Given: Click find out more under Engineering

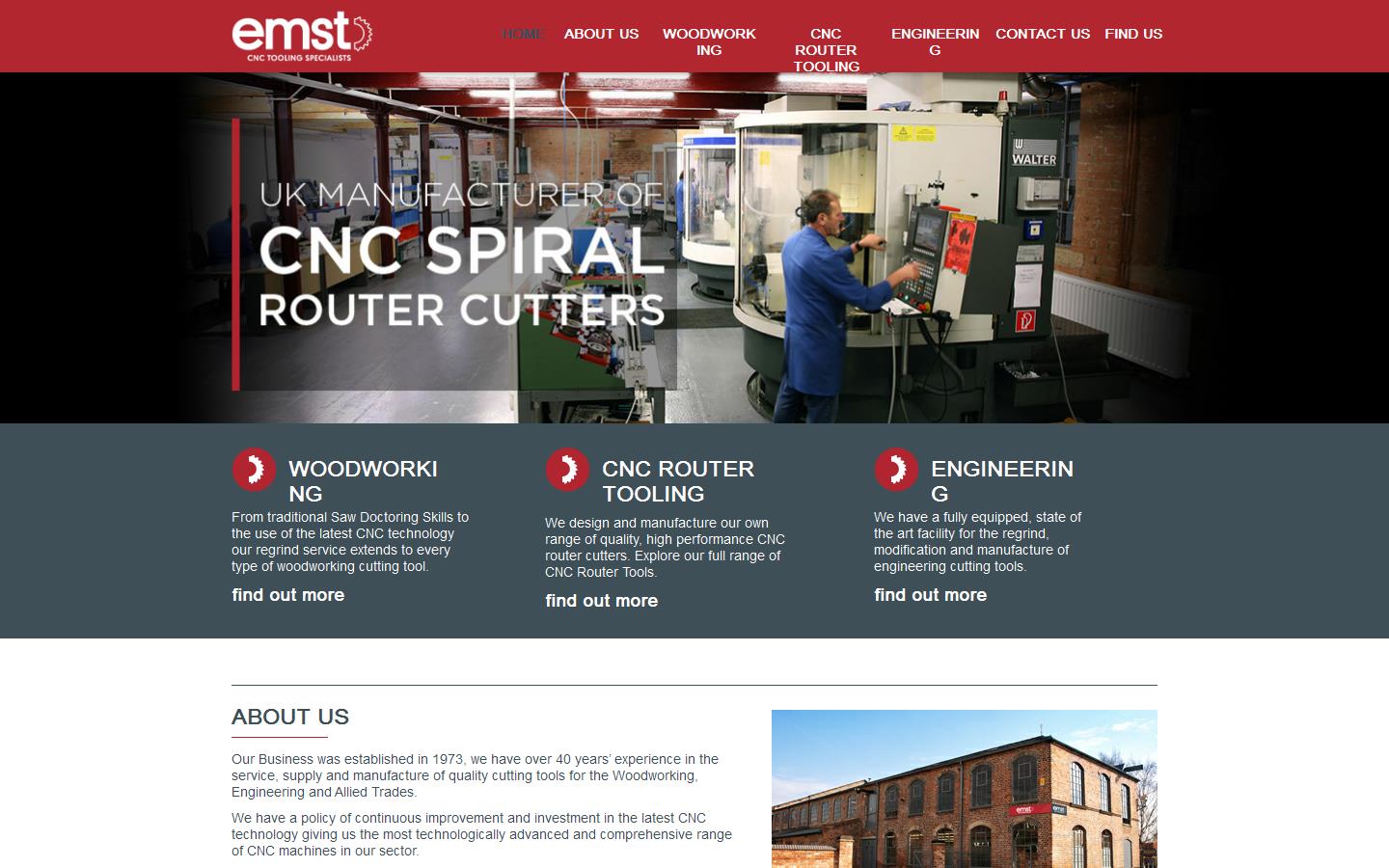Looking at the screenshot, I should [x=931, y=595].
